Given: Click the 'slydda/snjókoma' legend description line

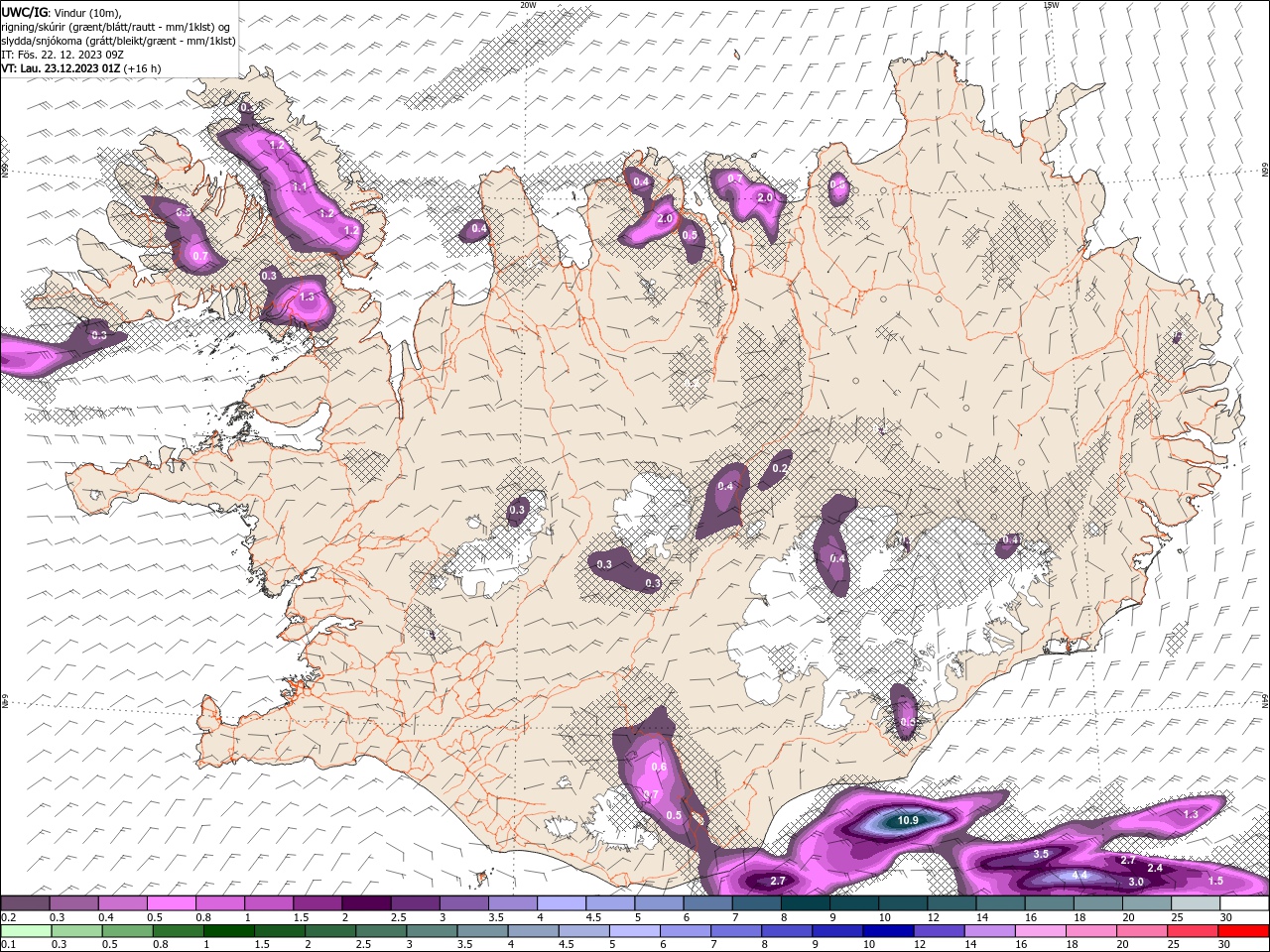Looking at the screenshot, I should click(118, 41).
